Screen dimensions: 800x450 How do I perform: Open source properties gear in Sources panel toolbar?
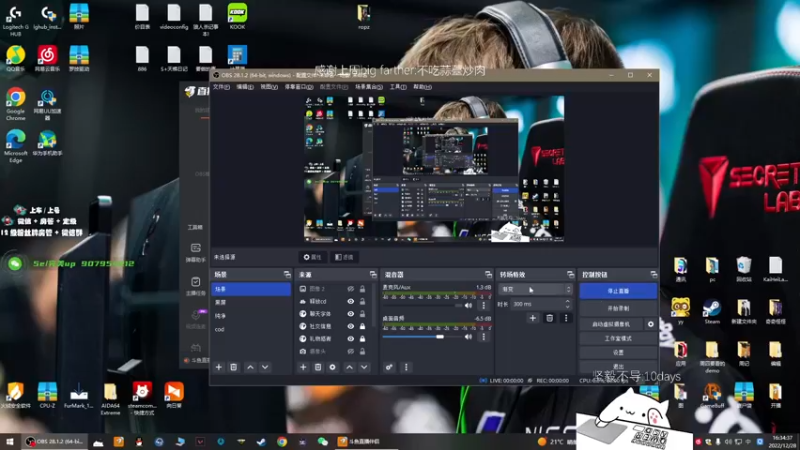(x=333, y=367)
